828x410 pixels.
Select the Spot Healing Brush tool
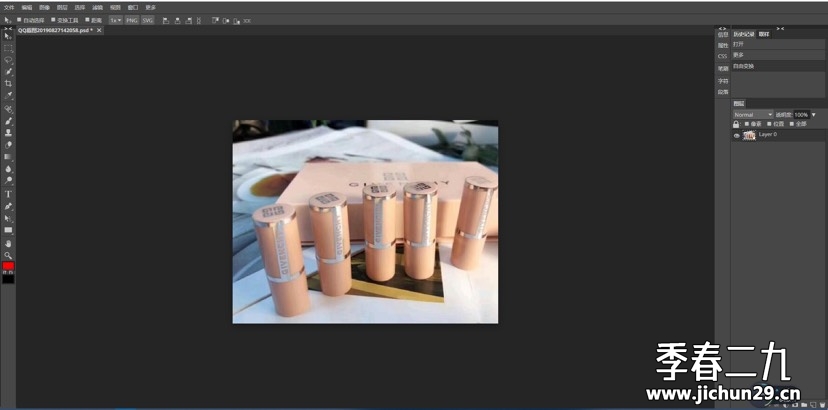(8, 109)
